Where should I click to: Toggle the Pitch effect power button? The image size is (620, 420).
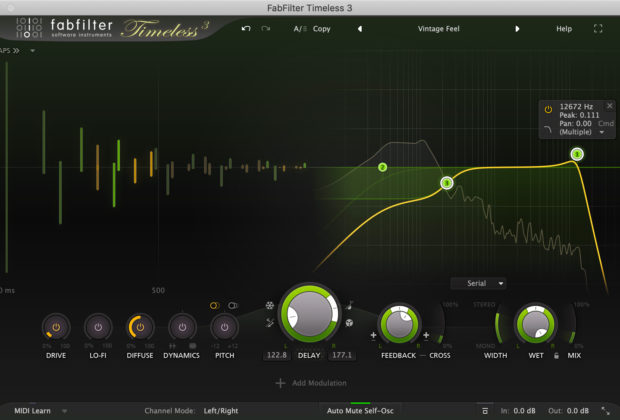[x=225, y=327]
